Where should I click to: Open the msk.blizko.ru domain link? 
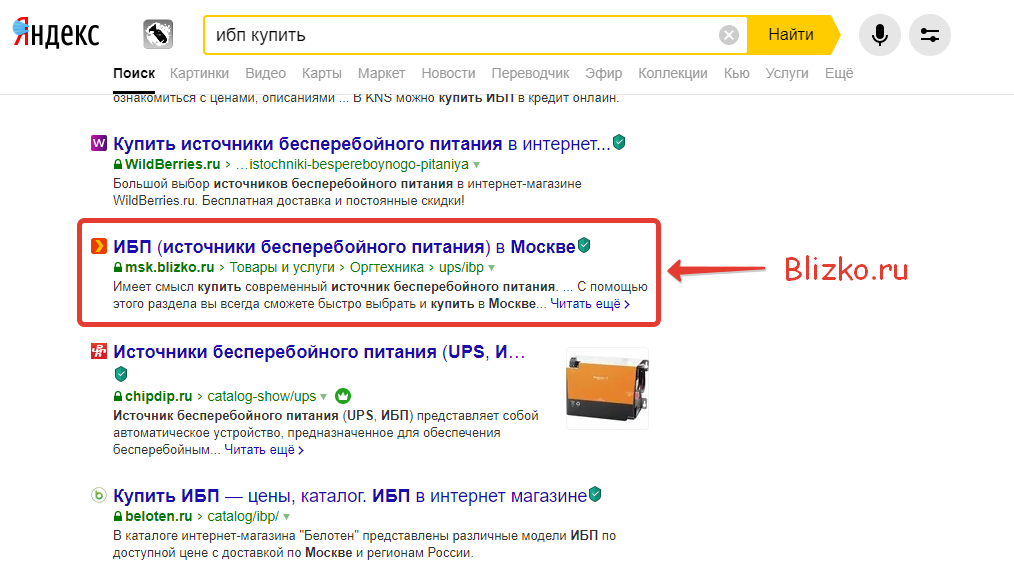tap(169, 267)
